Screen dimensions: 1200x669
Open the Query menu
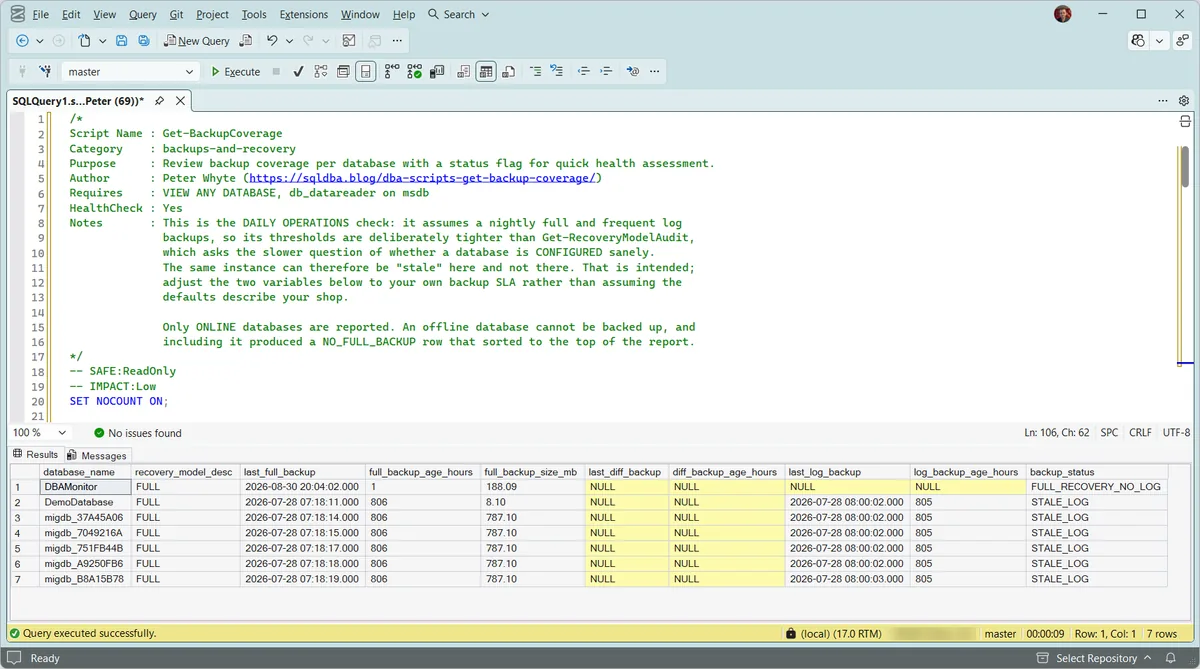[x=143, y=14]
